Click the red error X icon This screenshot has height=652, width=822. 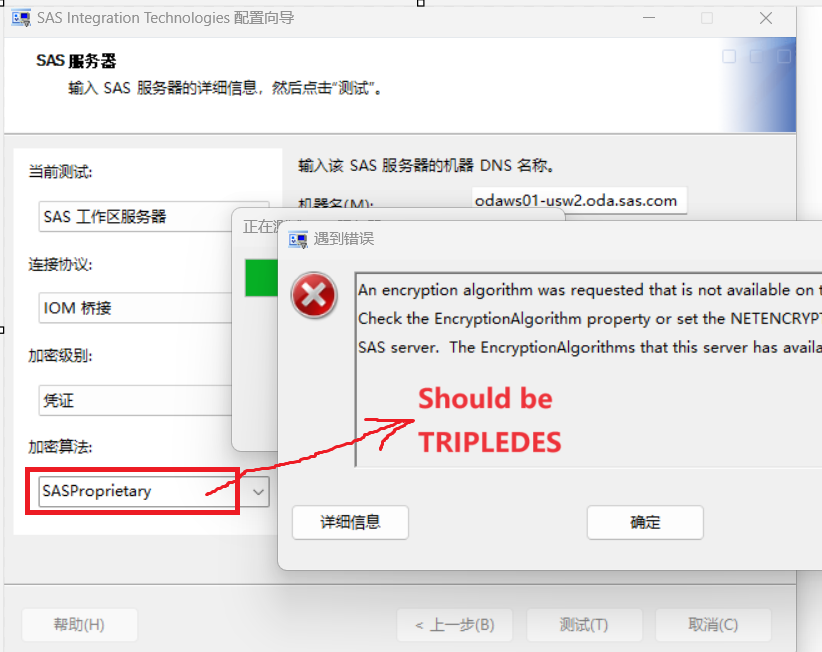pyautogui.click(x=314, y=295)
